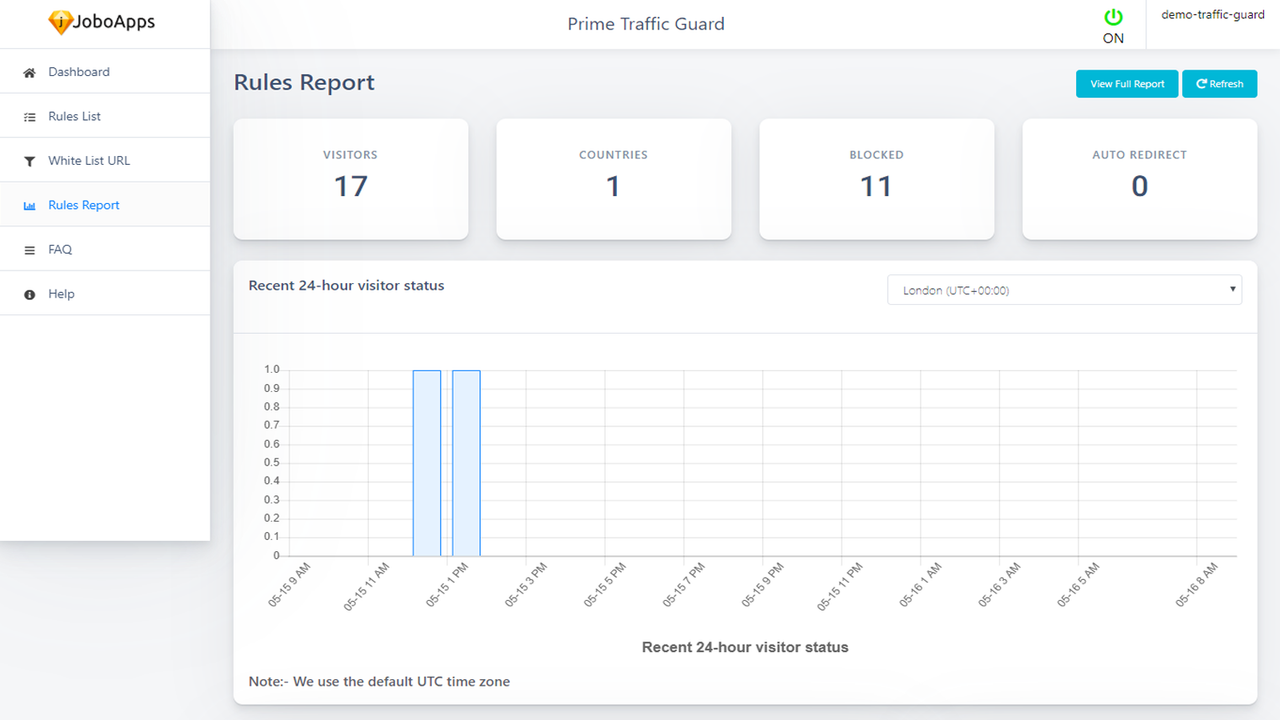
Task: Open the London (UTC+00:00) timezone dropdown
Action: coord(1064,290)
